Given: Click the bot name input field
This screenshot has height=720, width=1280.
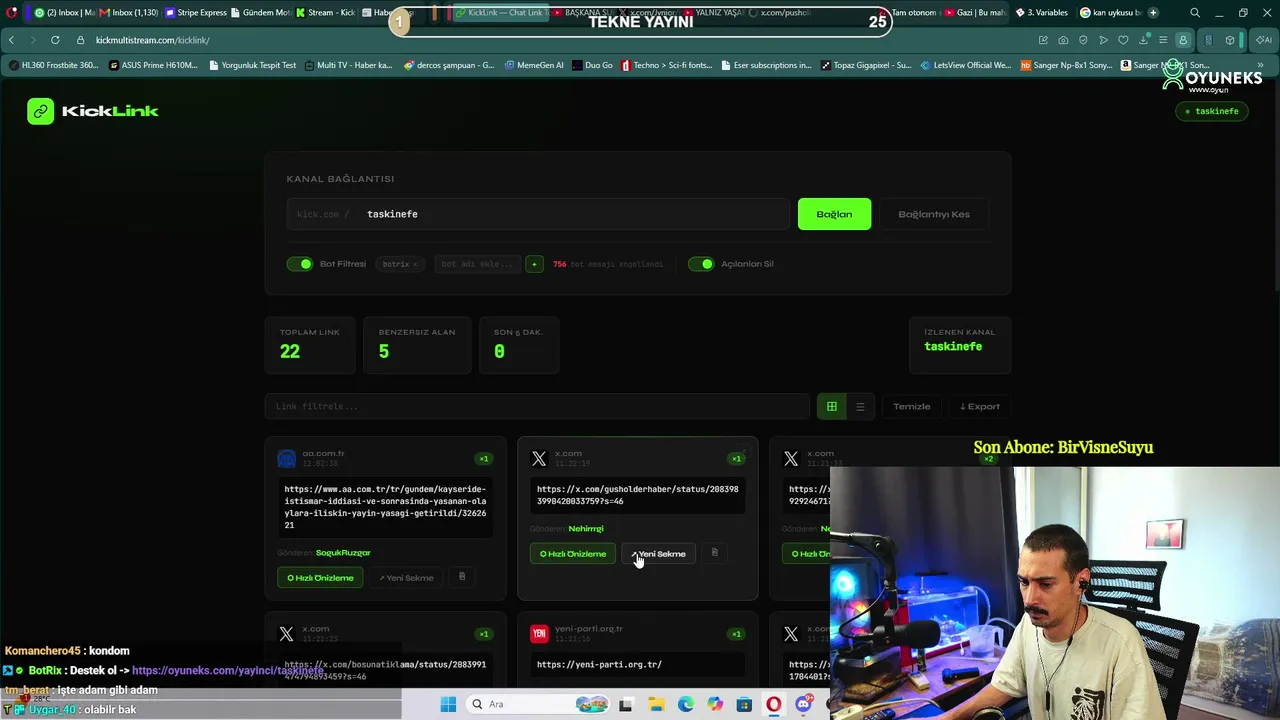Looking at the screenshot, I should click(x=477, y=264).
